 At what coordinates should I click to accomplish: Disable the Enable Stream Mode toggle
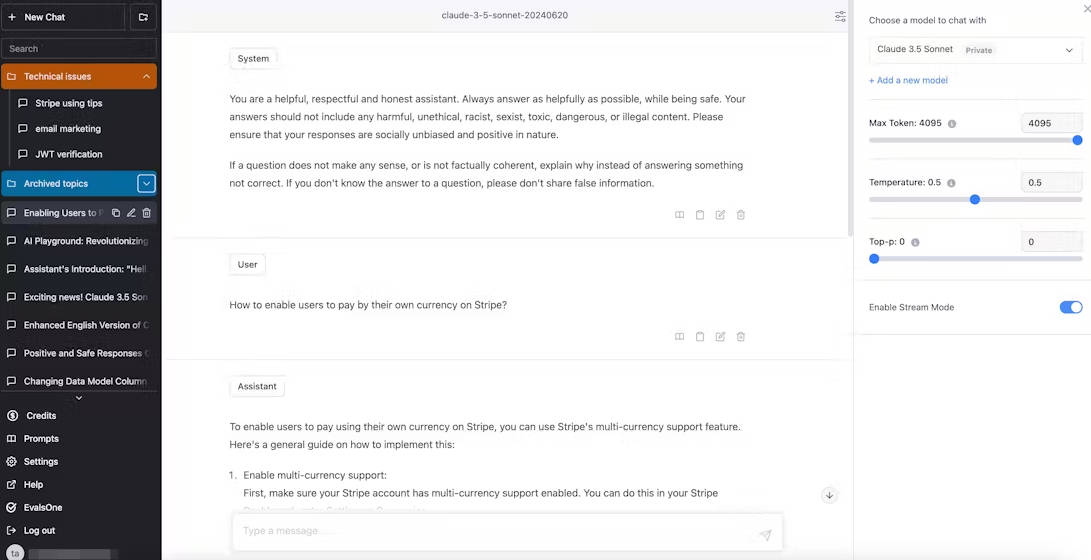(x=1070, y=307)
